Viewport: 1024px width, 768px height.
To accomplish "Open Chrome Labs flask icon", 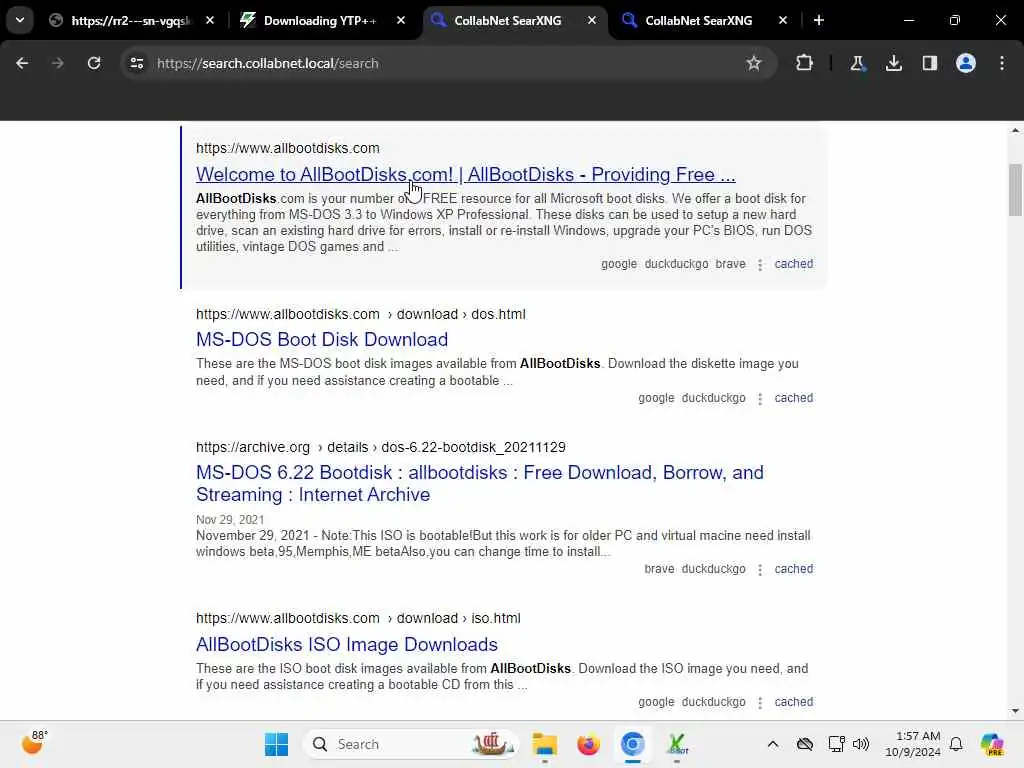I will 857,63.
